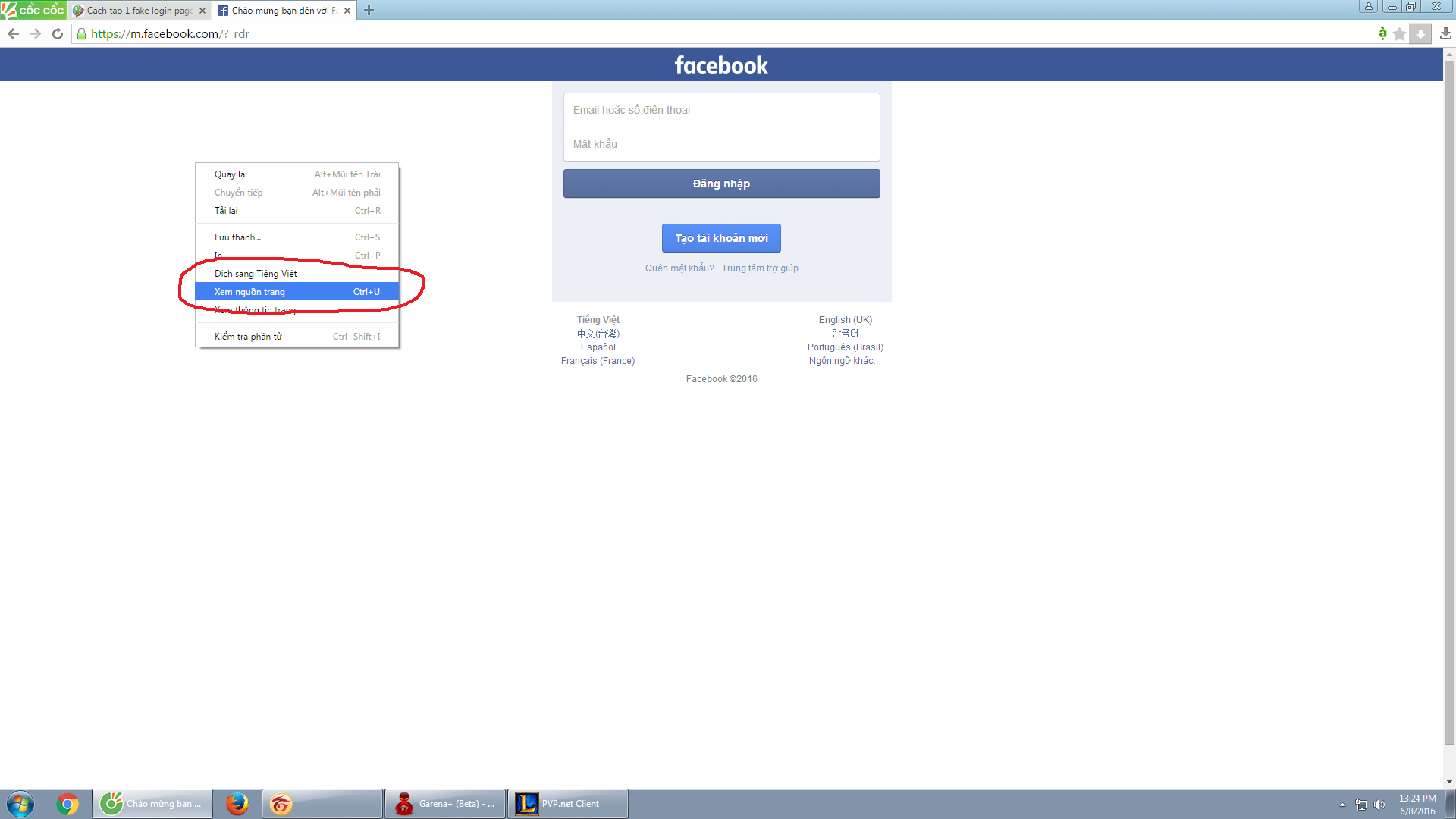The width and height of the screenshot is (1456, 819).
Task: Choose 'Dịch sang Tiếng Việt' menu entry
Action: (x=297, y=274)
